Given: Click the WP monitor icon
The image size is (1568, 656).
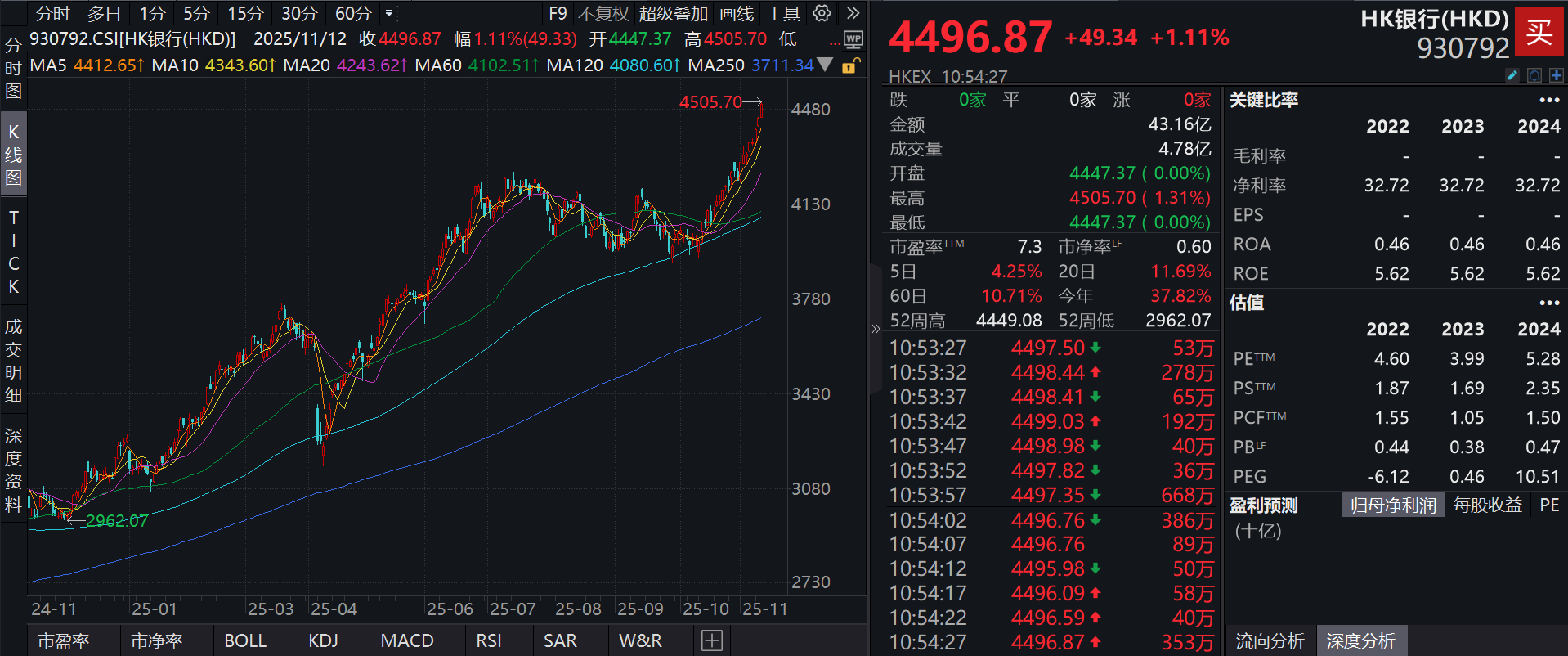Looking at the screenshot, I should [x=853, y=39].
